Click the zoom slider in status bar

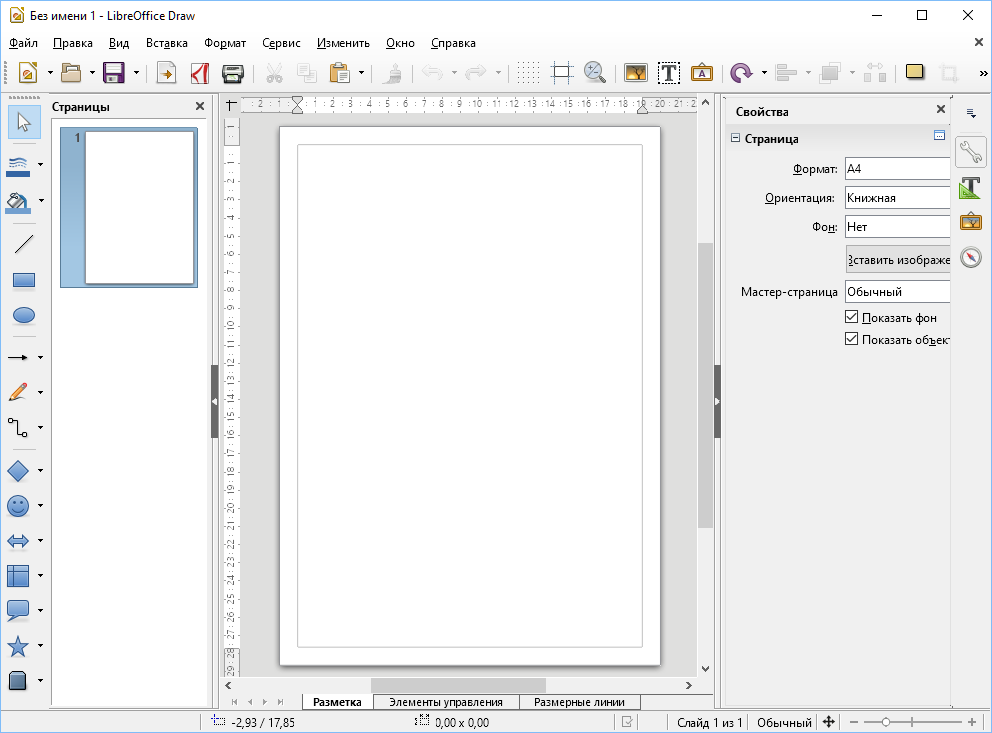coord(912,722)
